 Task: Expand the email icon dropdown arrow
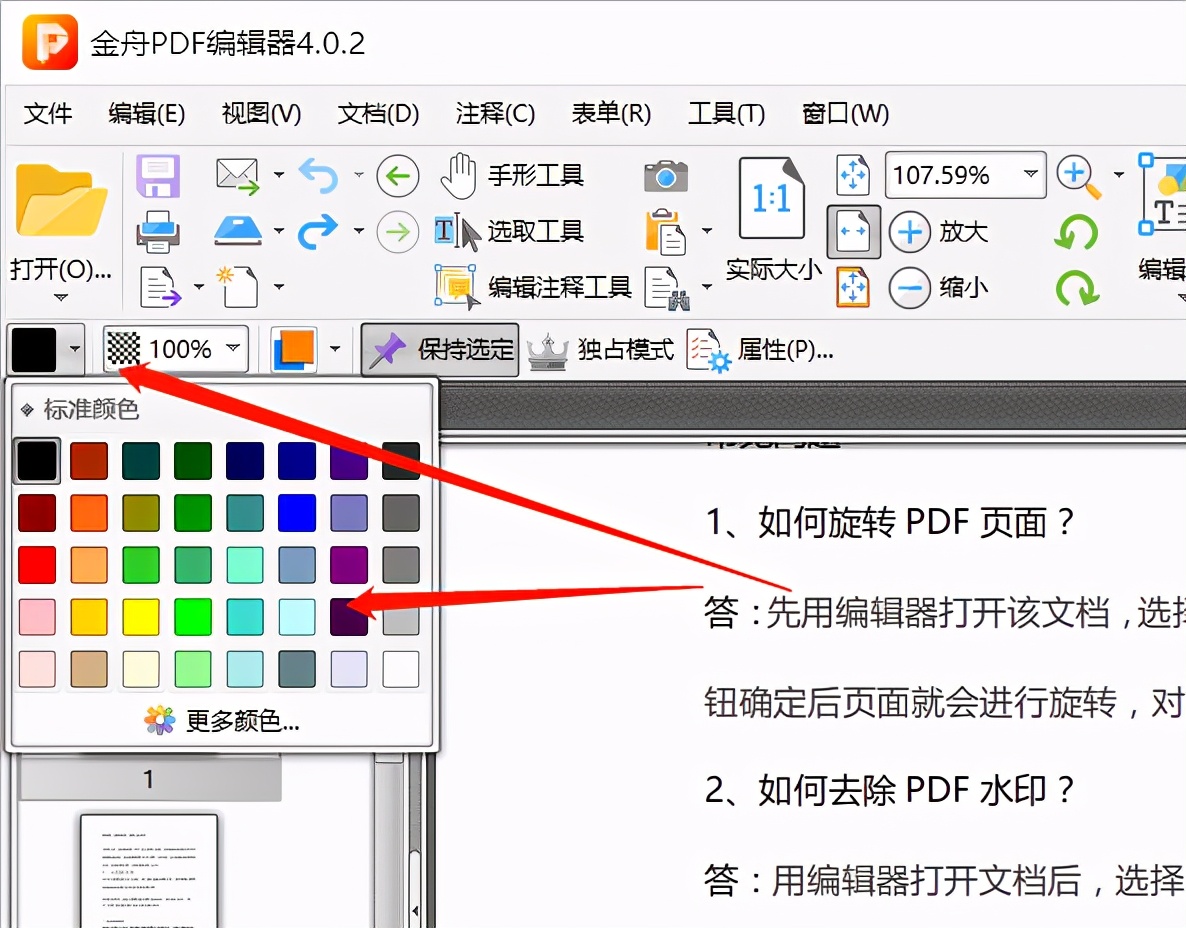tap(278, 175)
